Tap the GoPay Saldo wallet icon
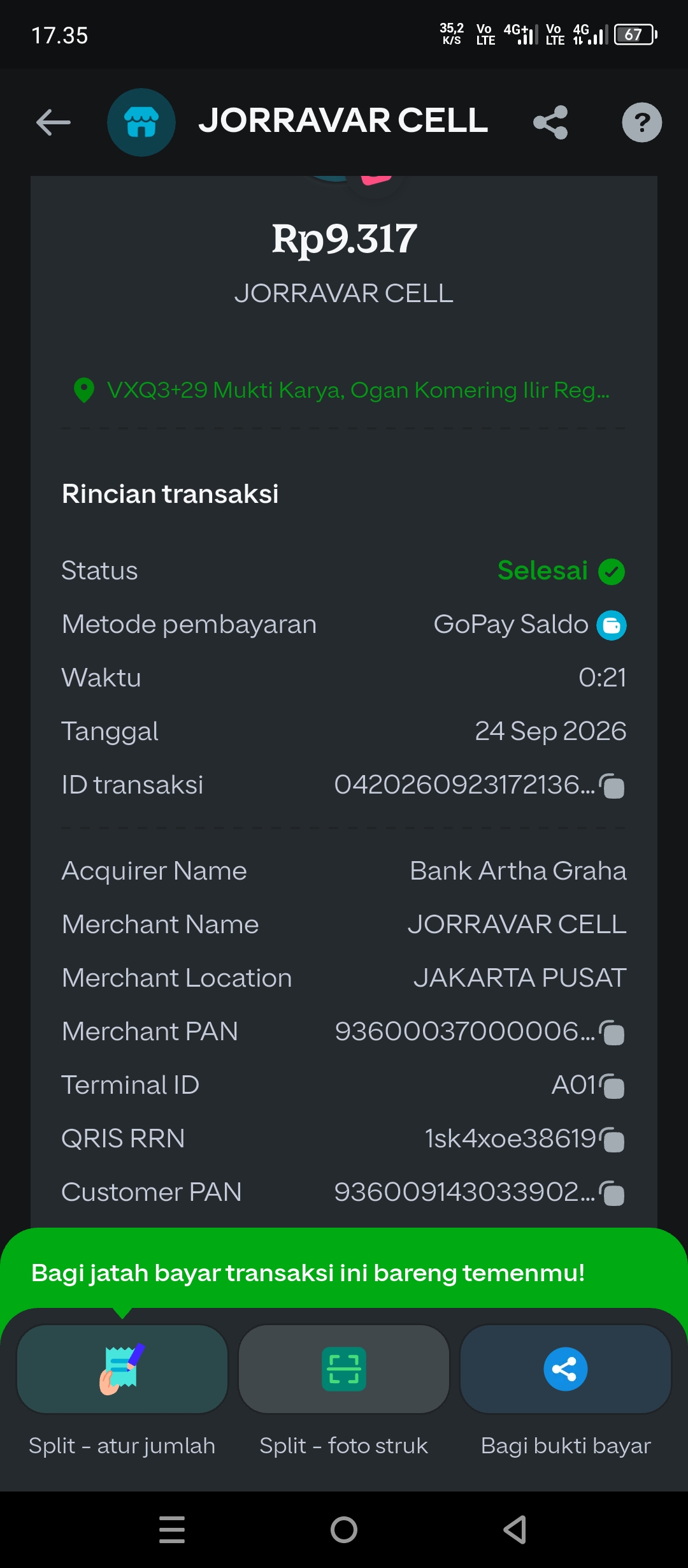This screenshot has width=688, height=1568. pos(612,625)
